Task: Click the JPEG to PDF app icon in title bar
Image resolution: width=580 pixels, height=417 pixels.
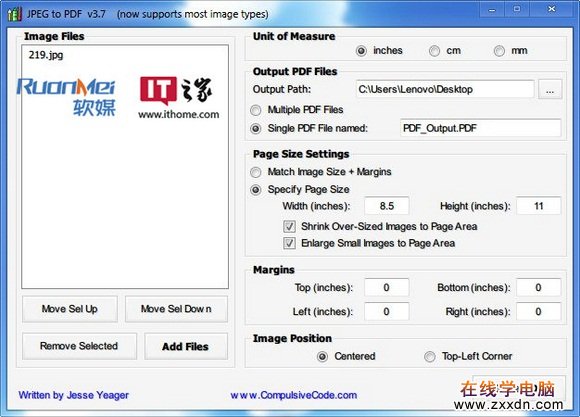Action: click(14, 14)
